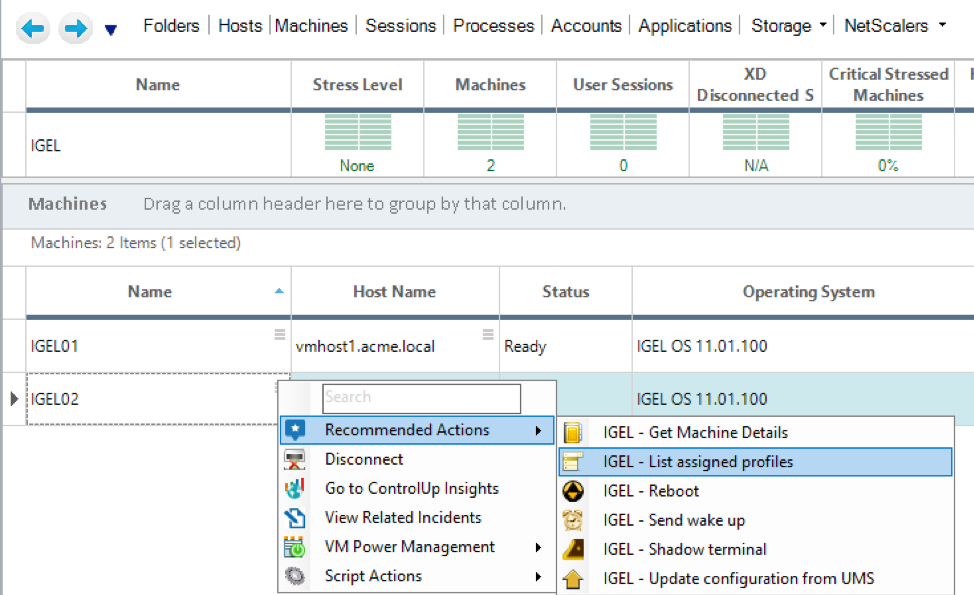The height and width of the screenshot is (595, 974).
Task: Switch to the Sessions view
Action: click(401, 26)
